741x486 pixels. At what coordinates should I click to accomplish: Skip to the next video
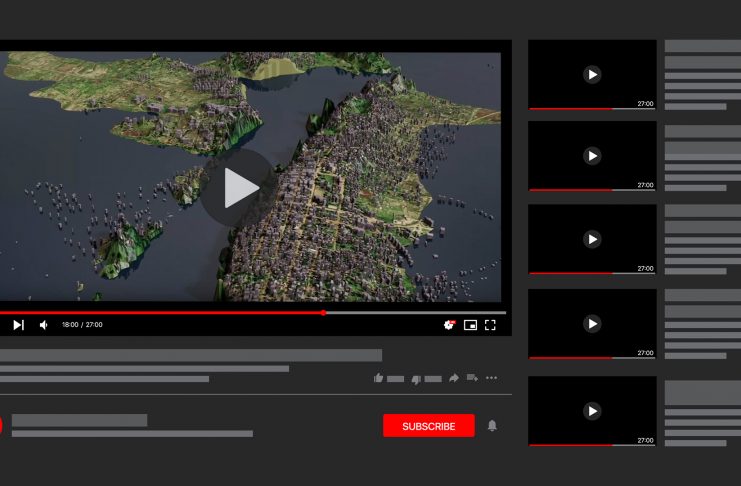click(18, 325)
